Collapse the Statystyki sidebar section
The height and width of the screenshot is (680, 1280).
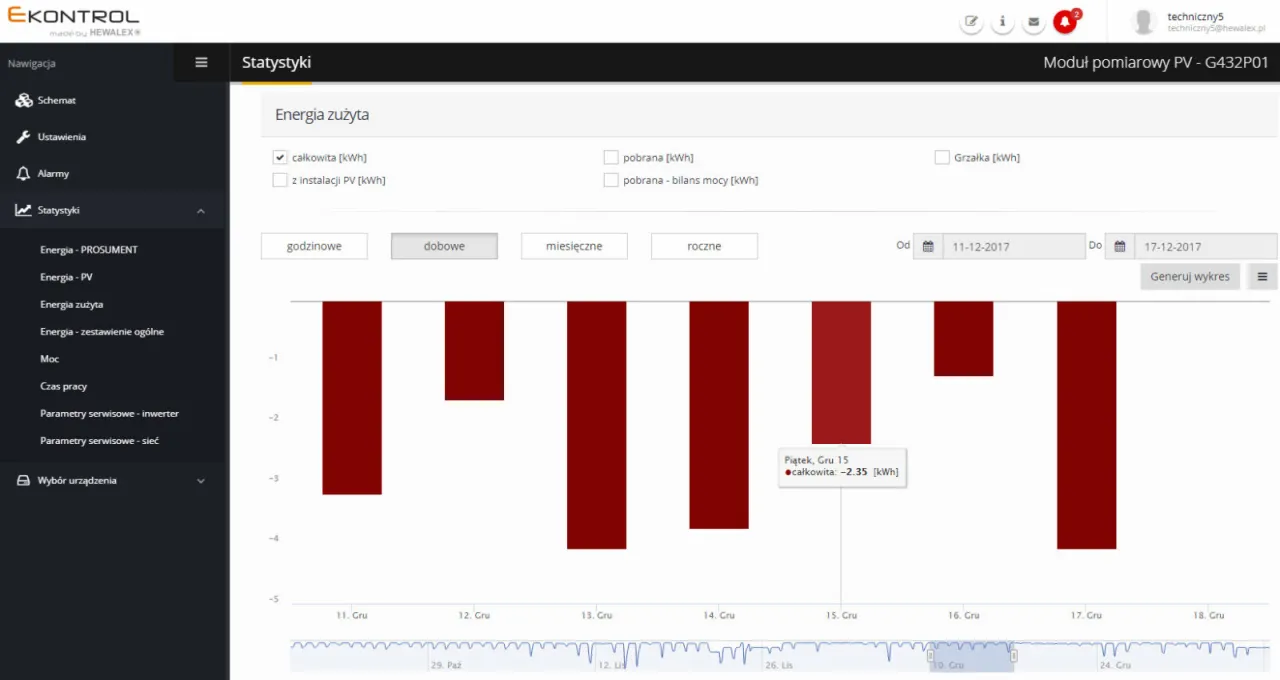coord(200,211)
